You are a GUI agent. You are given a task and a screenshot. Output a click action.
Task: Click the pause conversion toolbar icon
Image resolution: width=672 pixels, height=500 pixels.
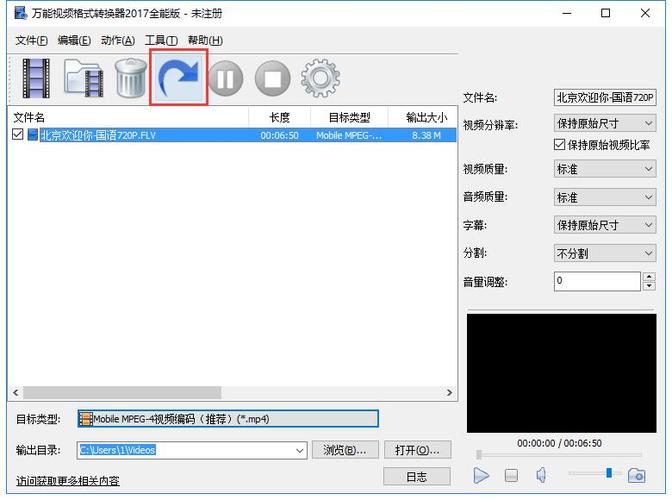tap(226, 78)
